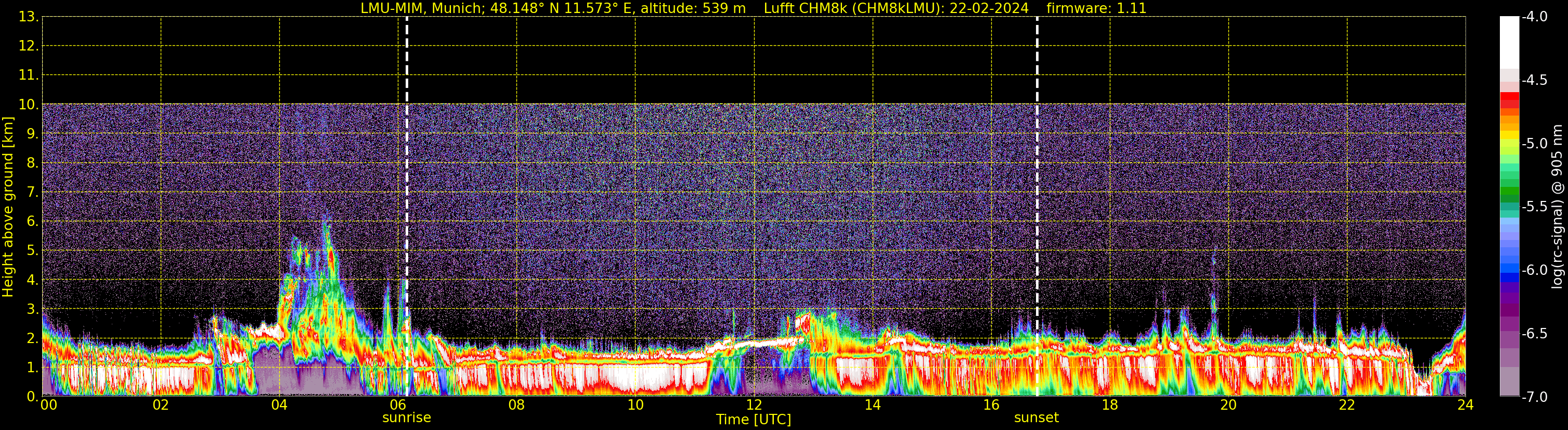Click the height axis tick '6.'
Screen dimensions: 1568x430
click(x=32, y=222)
